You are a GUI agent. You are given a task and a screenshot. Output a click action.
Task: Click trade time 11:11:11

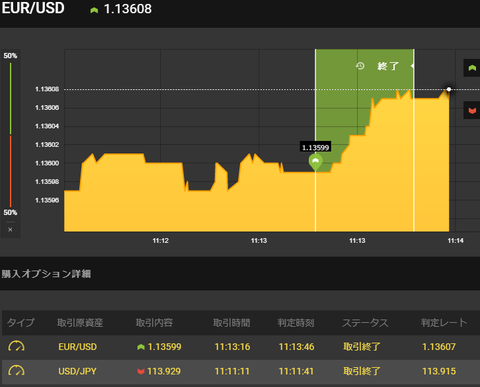pyautogui.click(x=232, y=371)
